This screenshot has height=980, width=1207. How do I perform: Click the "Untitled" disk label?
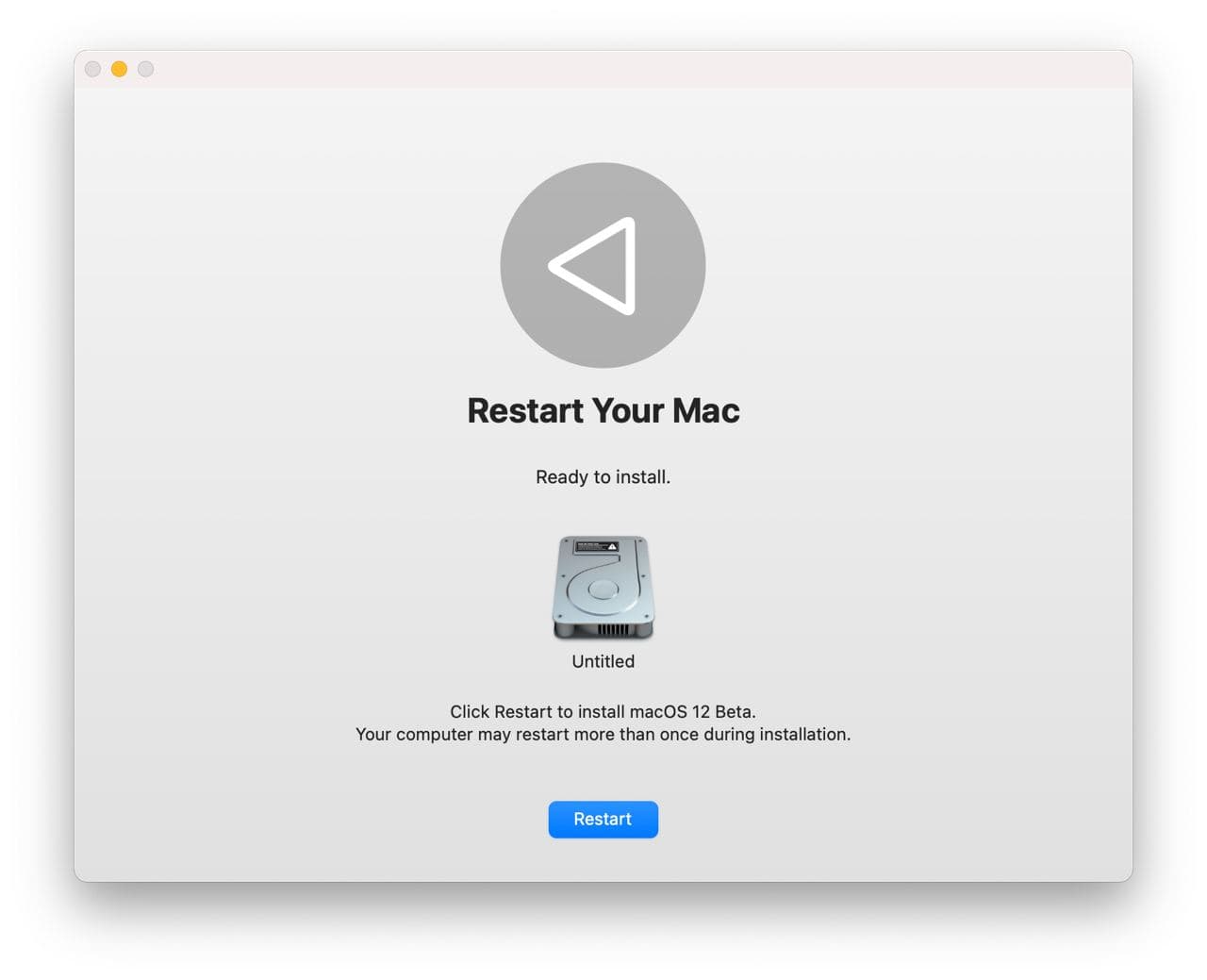click(603, 661)
